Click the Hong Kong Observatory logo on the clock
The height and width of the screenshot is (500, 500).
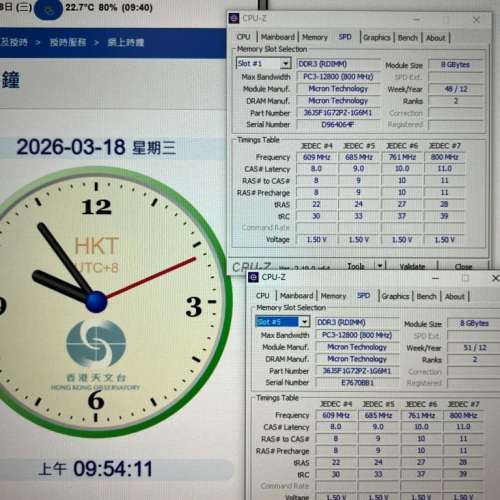96,344
